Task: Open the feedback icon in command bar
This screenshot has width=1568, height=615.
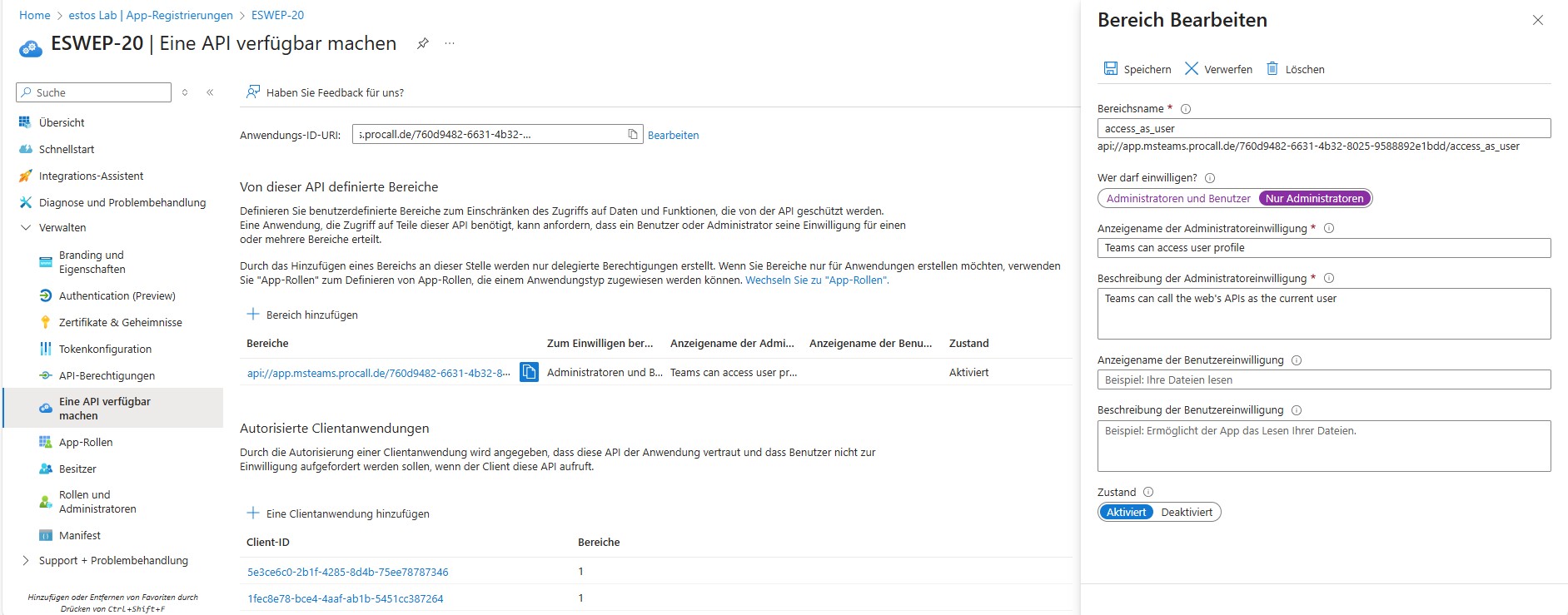Action: (x=253, y=92)
